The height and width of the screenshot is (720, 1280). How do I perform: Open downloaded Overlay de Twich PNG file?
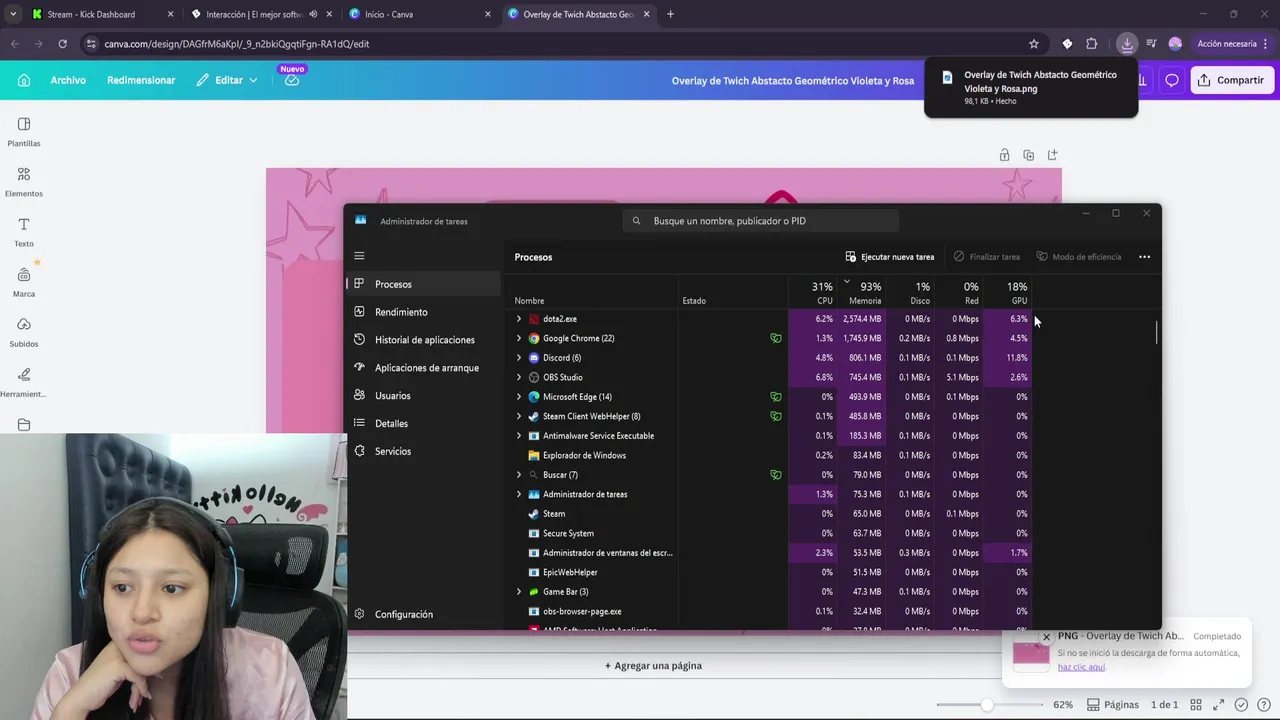click(1031, 87)
